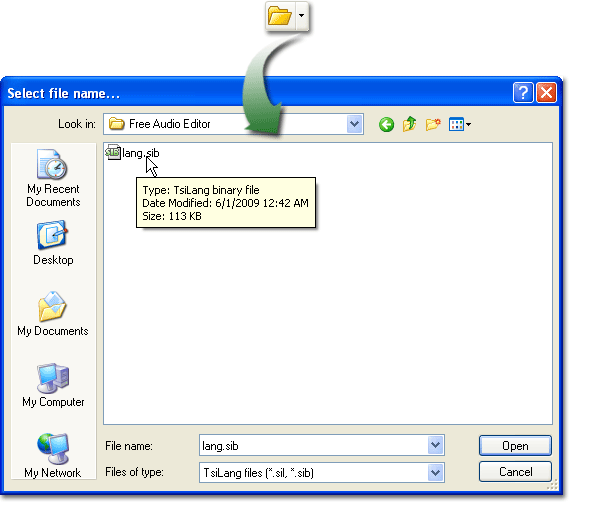Click the Up One Level folder icon
This screenshot has width=600, height=513.
coord(410,124)
